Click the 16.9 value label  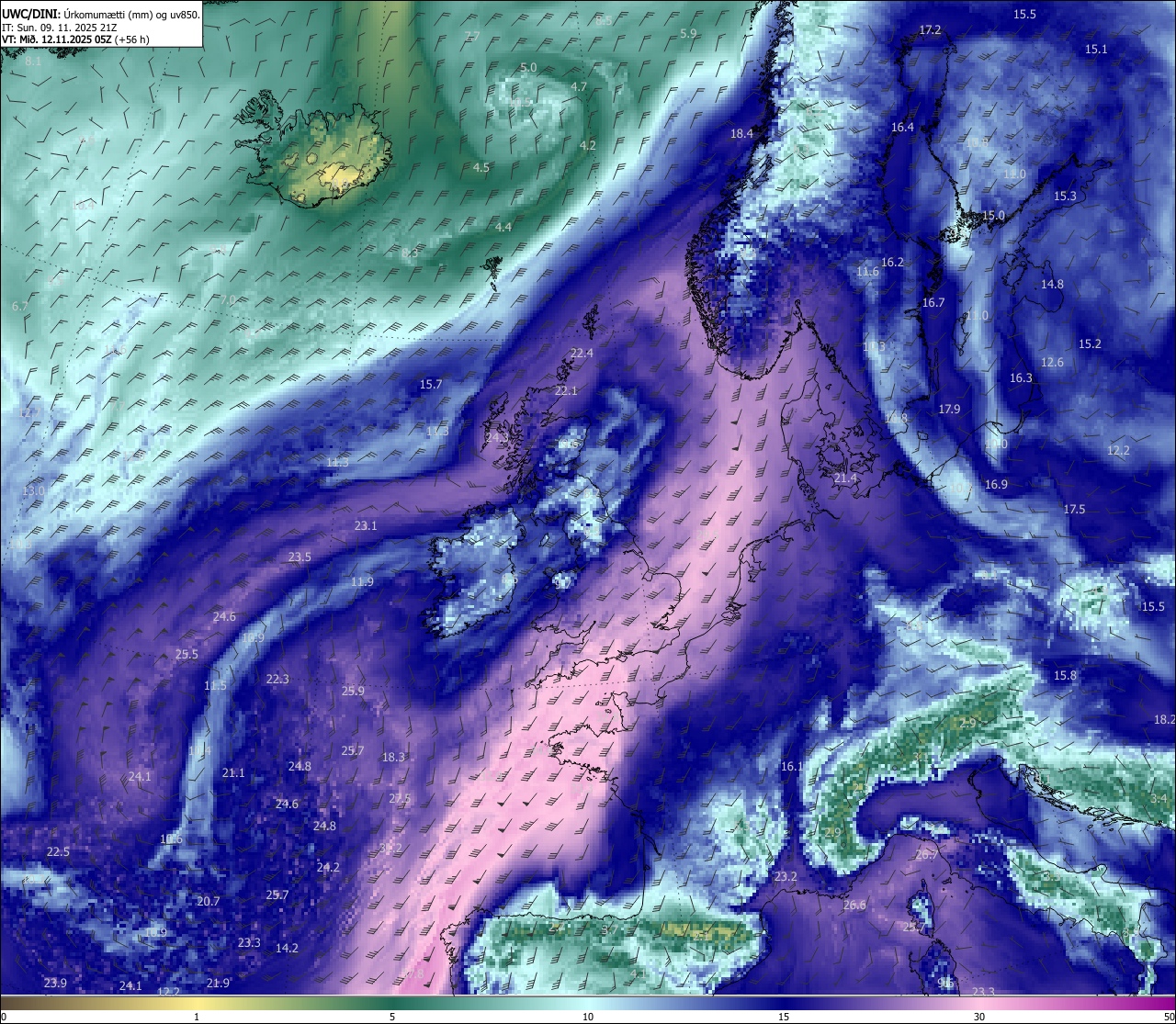(996, 485)
